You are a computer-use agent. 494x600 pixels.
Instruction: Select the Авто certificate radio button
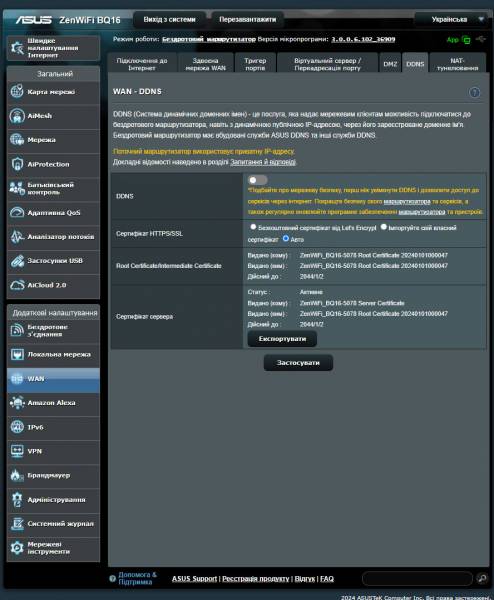[x=285, y=238]
